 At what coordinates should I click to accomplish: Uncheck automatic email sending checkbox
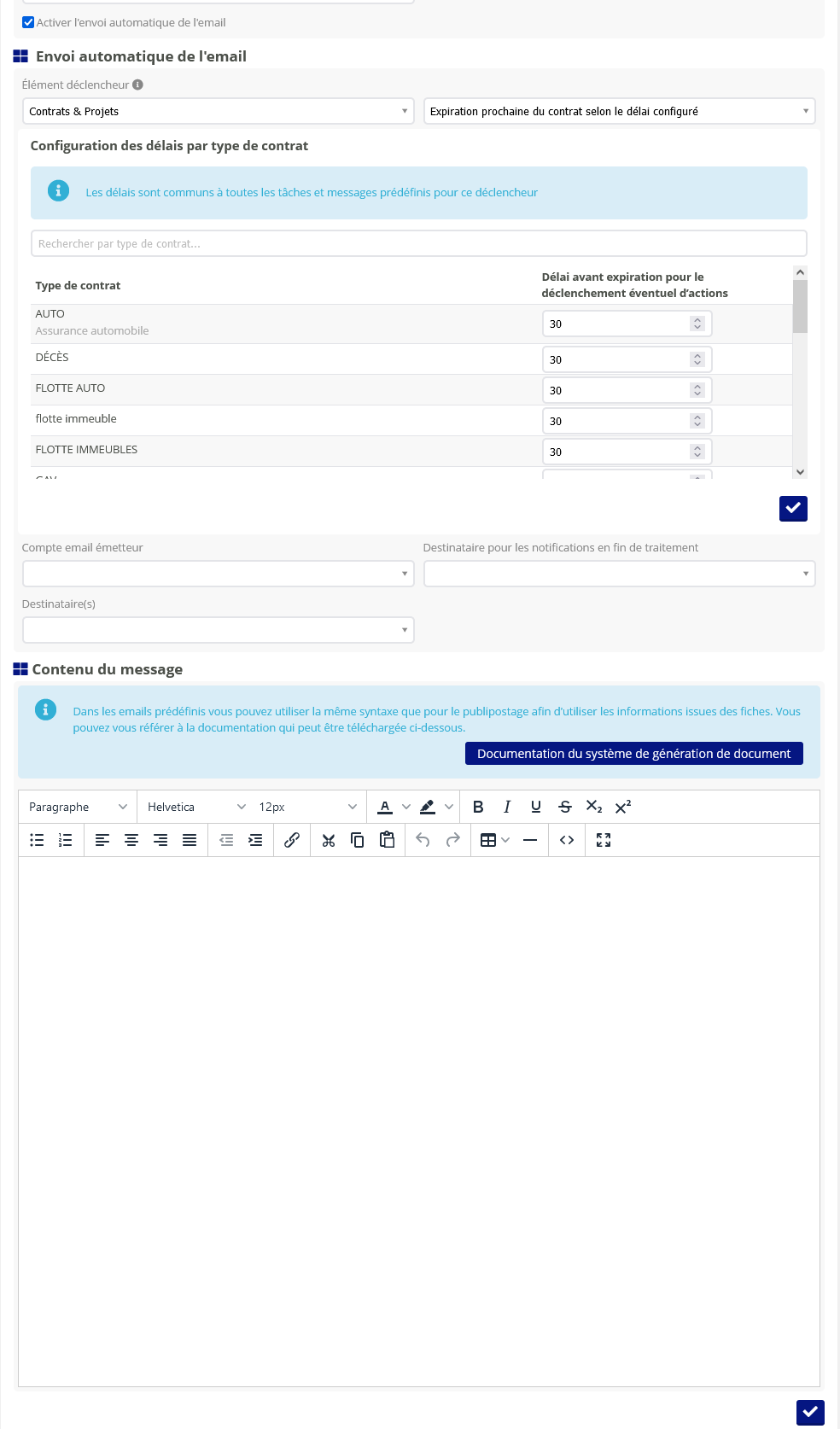(28, 22)
